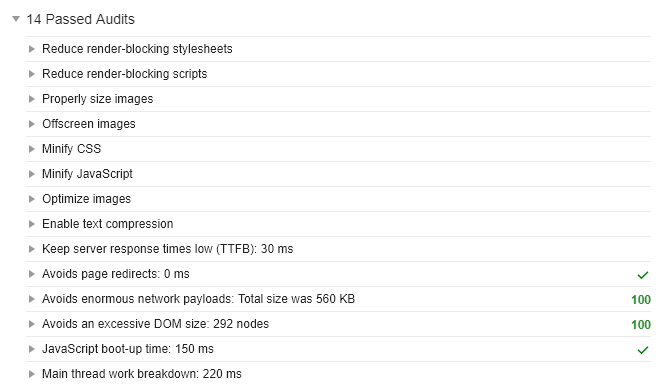Click the 14 Passed Audits heading
The height and width of the screenshot is (392, 663).
80,19
